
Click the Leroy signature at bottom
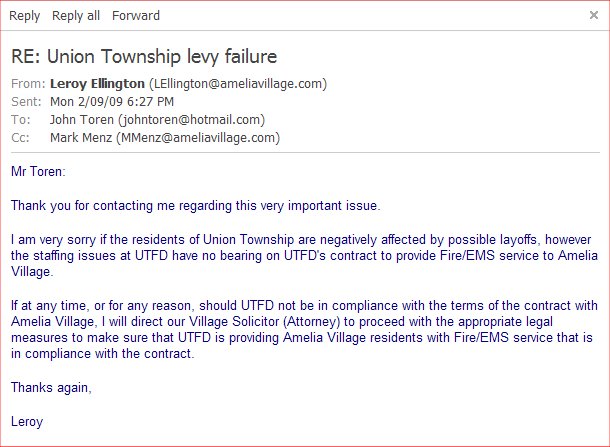pyautogui.click(x=27, y=422)
